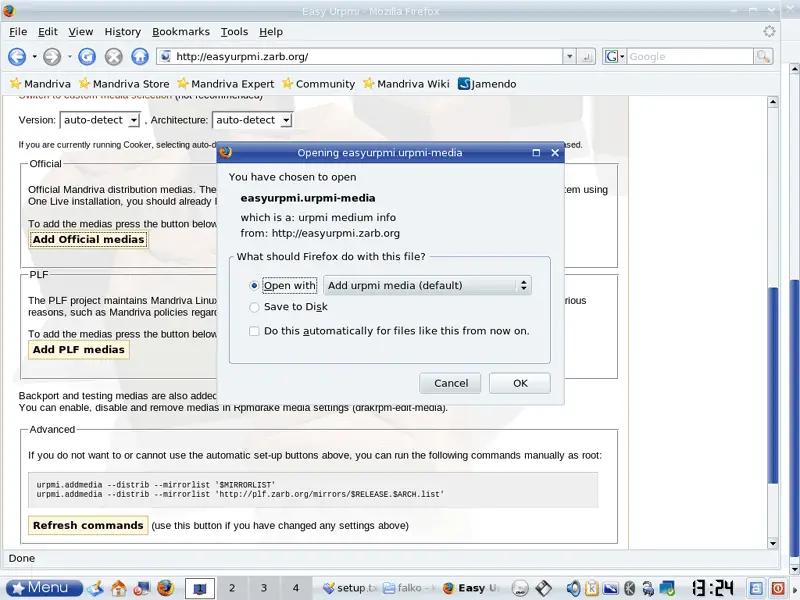Click the lock session button in the taskbar
Image resolution: width=800 pixels, height=600 pixels.
(756, 588)
